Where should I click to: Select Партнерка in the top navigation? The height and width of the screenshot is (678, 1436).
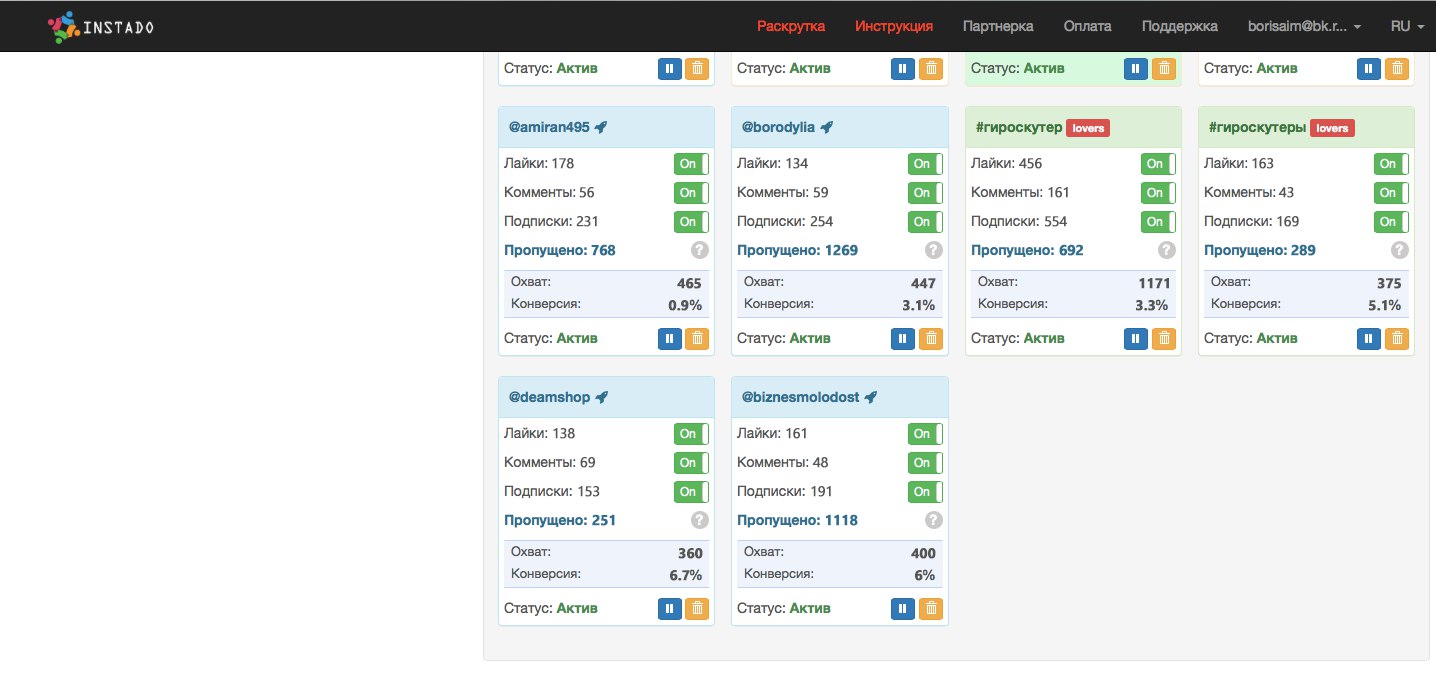[x=998, y=26]
